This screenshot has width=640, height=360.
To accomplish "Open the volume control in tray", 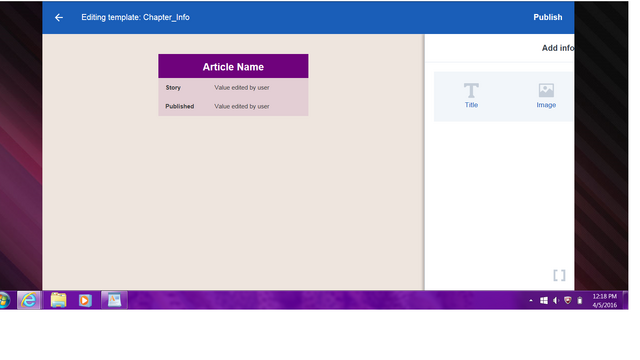I will click(556, 301).
